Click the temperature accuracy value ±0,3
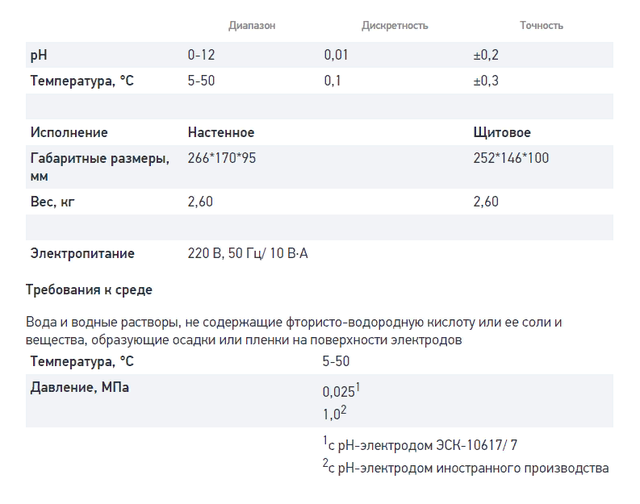640x504 pixels. (486, 80)
